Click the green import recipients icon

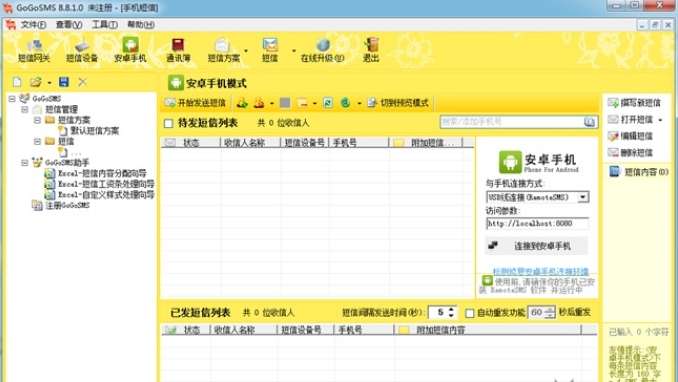(x=242, y=103)
